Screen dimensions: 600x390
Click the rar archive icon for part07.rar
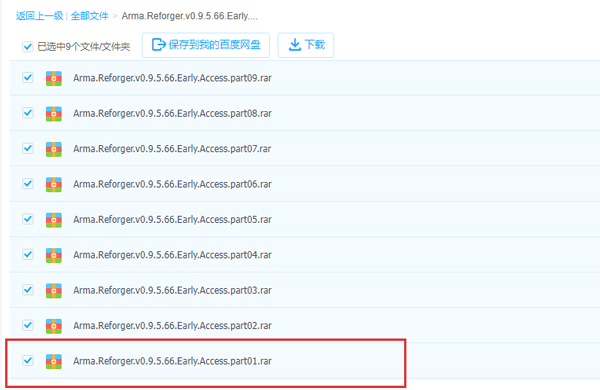click(54, 149)
